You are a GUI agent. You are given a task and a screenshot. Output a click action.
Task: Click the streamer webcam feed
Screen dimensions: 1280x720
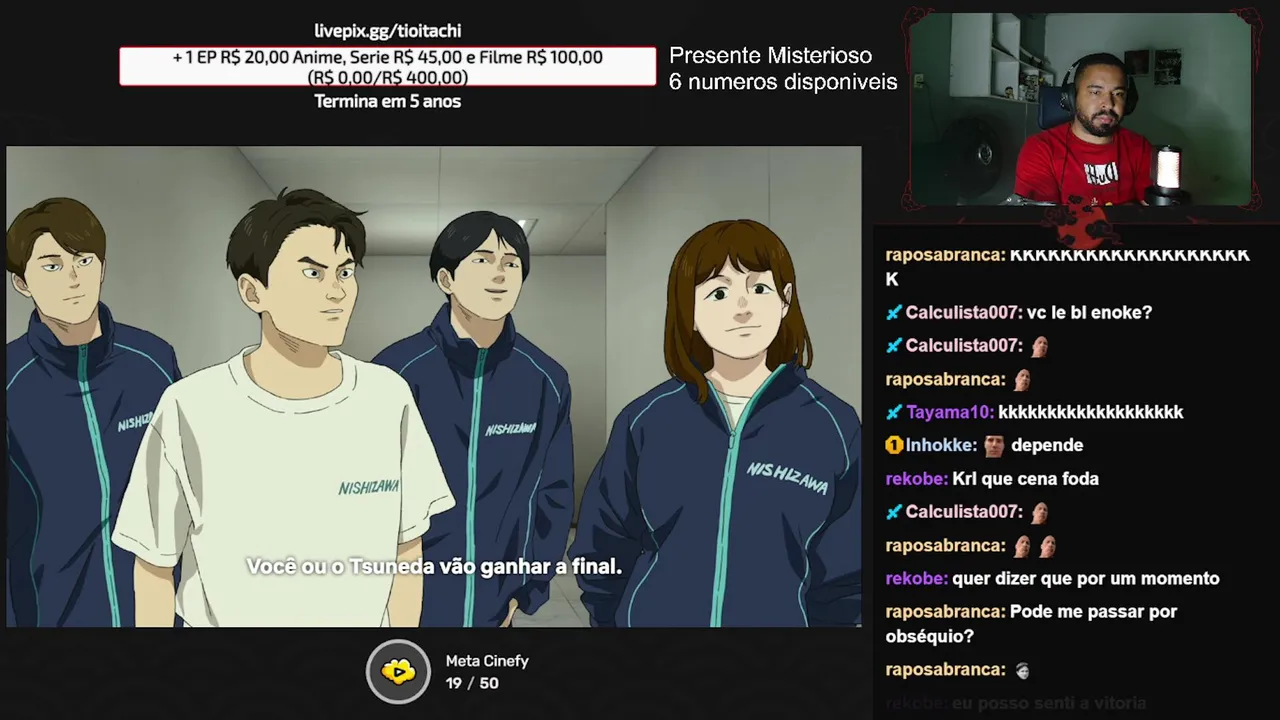tap(1080, 109)
